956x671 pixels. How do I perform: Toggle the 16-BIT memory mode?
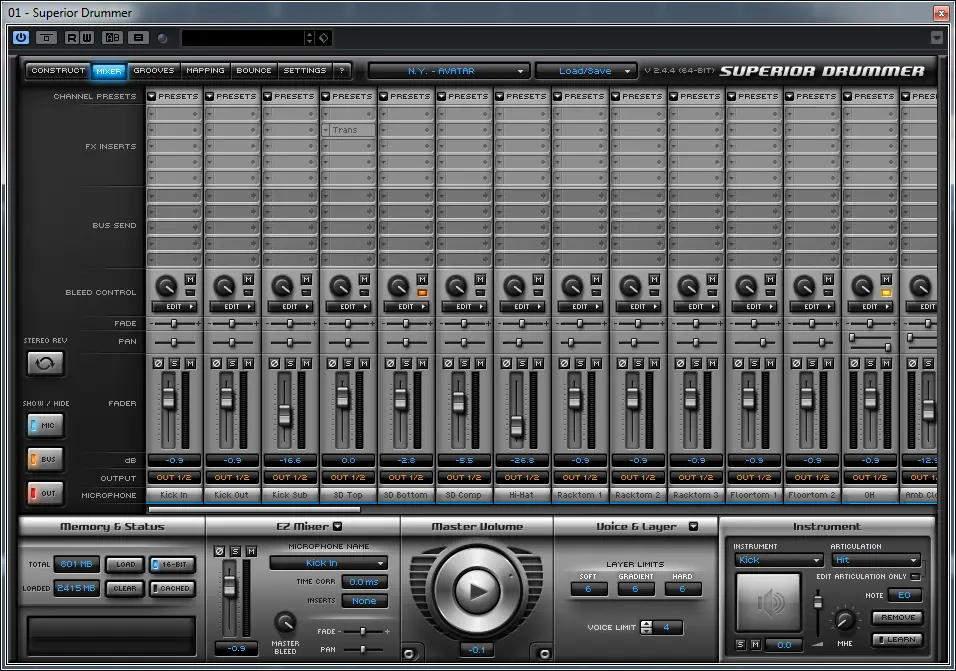click(x=174, y=565)
